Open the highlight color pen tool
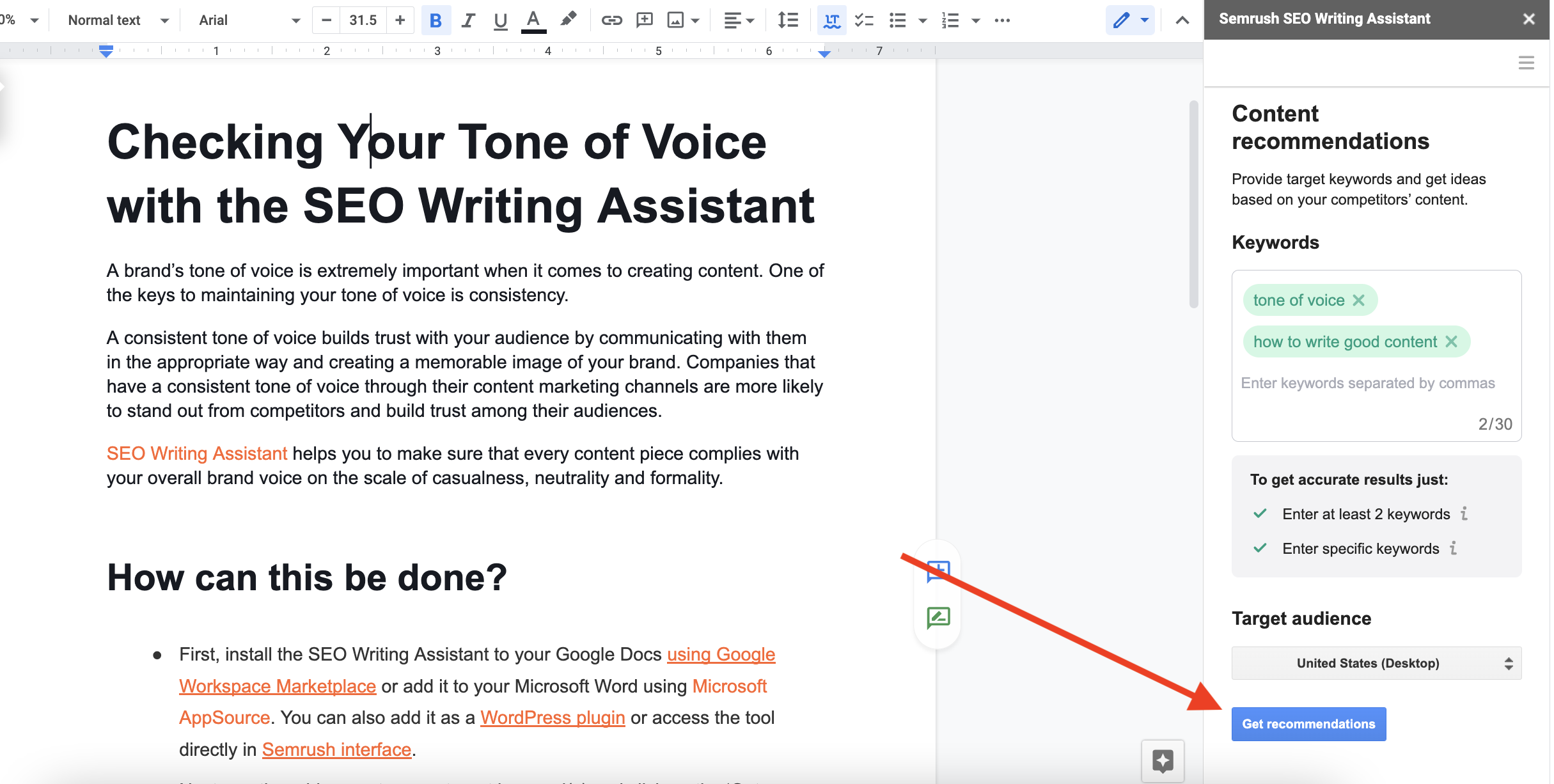 [x=568, y=19]
